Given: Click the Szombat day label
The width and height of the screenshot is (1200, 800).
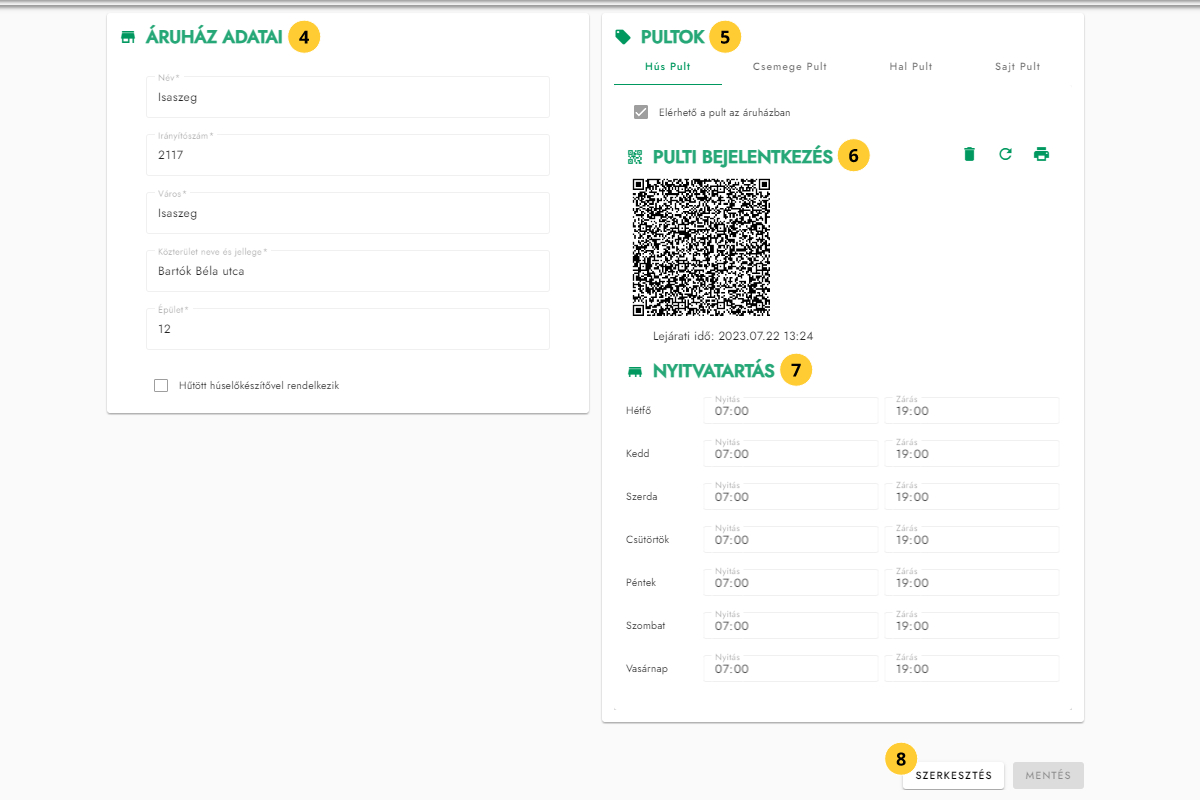Looking at the screenshot, I should (645, 626).
